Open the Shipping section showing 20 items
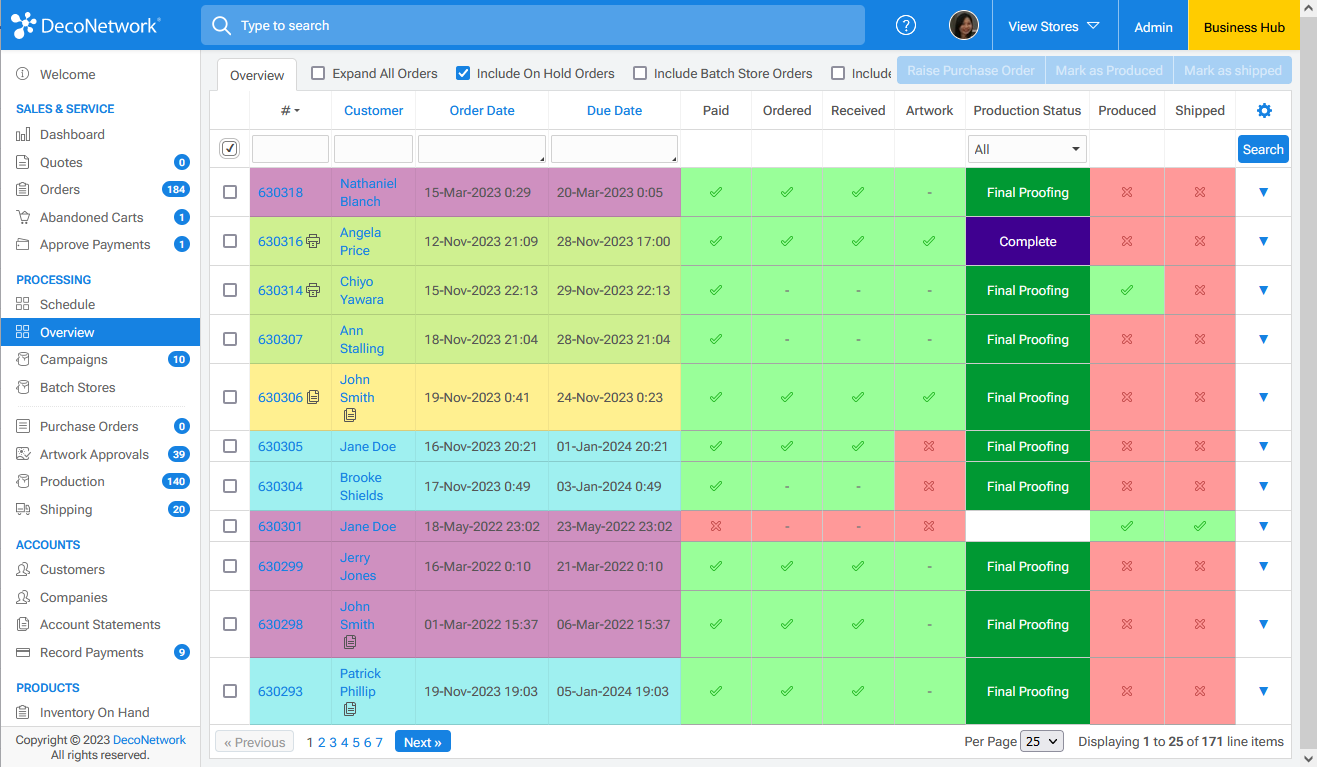This screenshot has width=1317, height=767. pos(65,509)
